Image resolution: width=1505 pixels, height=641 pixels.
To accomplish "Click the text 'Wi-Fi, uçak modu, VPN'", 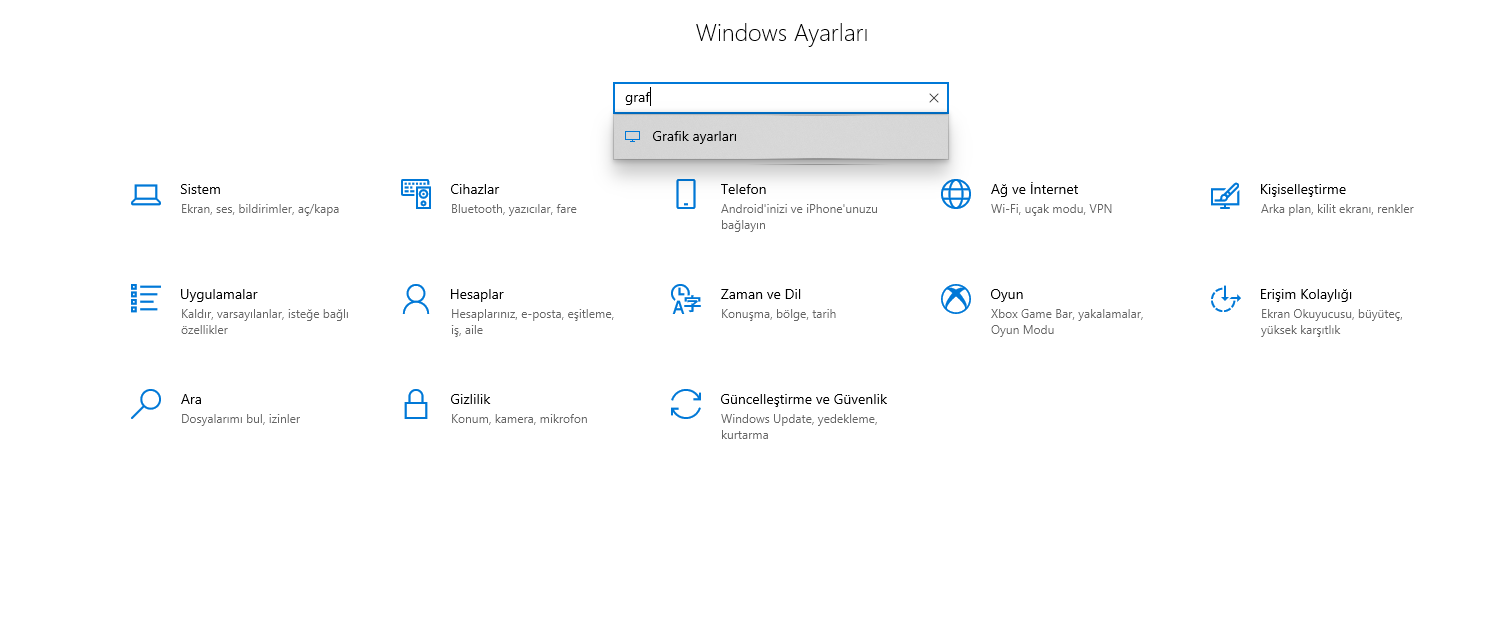I will (1051, 209).
